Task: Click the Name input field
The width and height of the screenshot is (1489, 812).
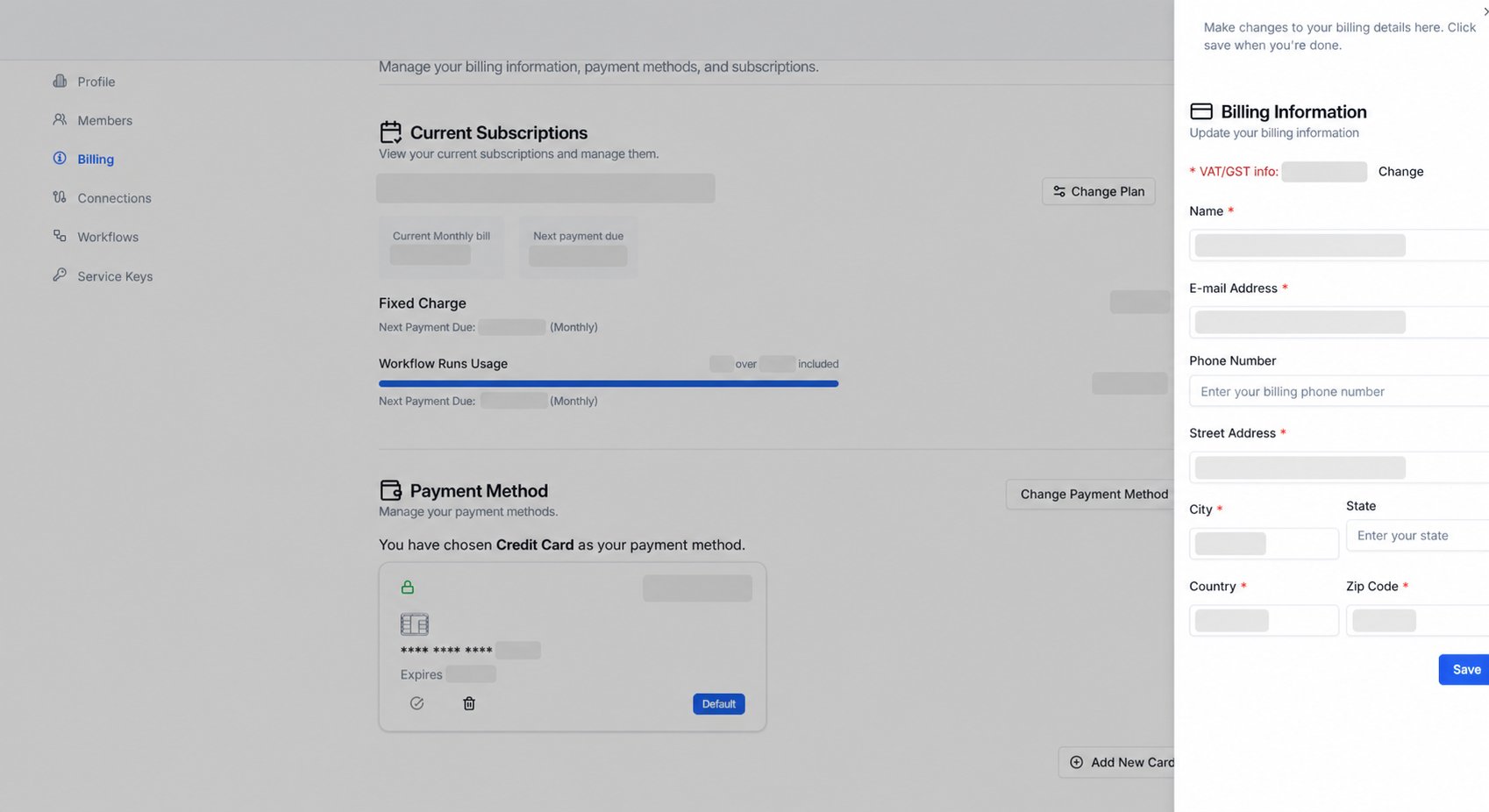Action: point(1339,246)
